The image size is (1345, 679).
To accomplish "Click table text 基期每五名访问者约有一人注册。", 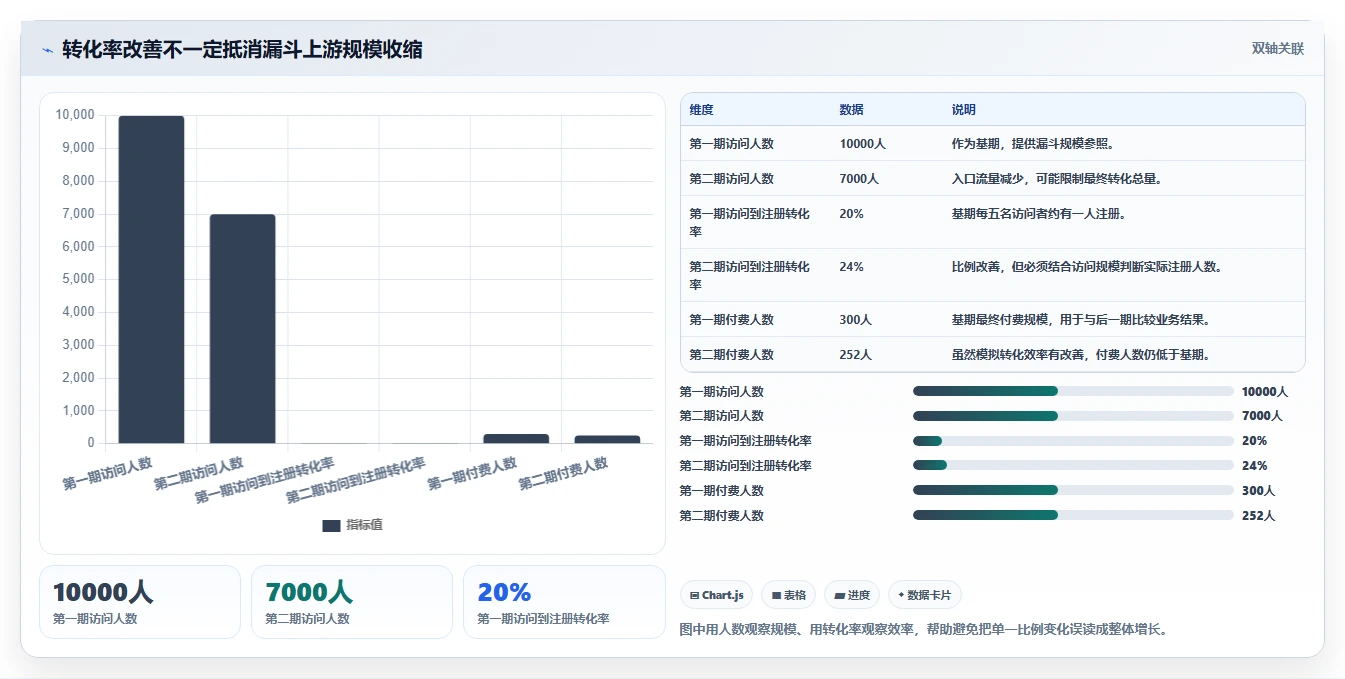I will tap(1039, 214).
